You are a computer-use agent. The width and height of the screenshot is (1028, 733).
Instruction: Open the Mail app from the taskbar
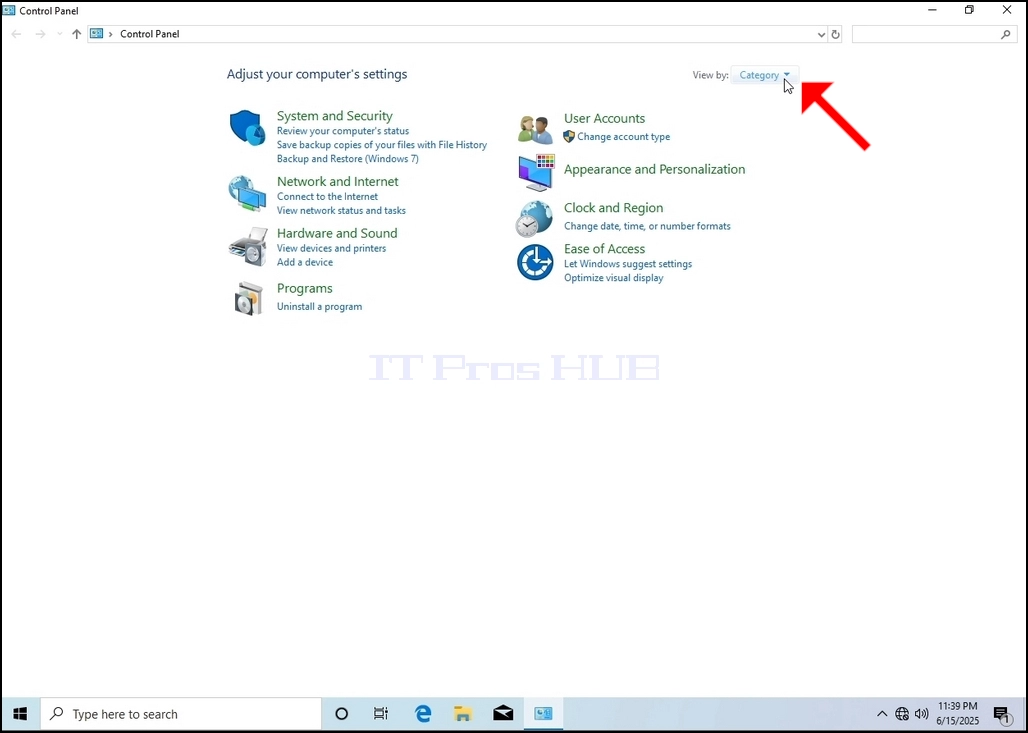point(503,714)
